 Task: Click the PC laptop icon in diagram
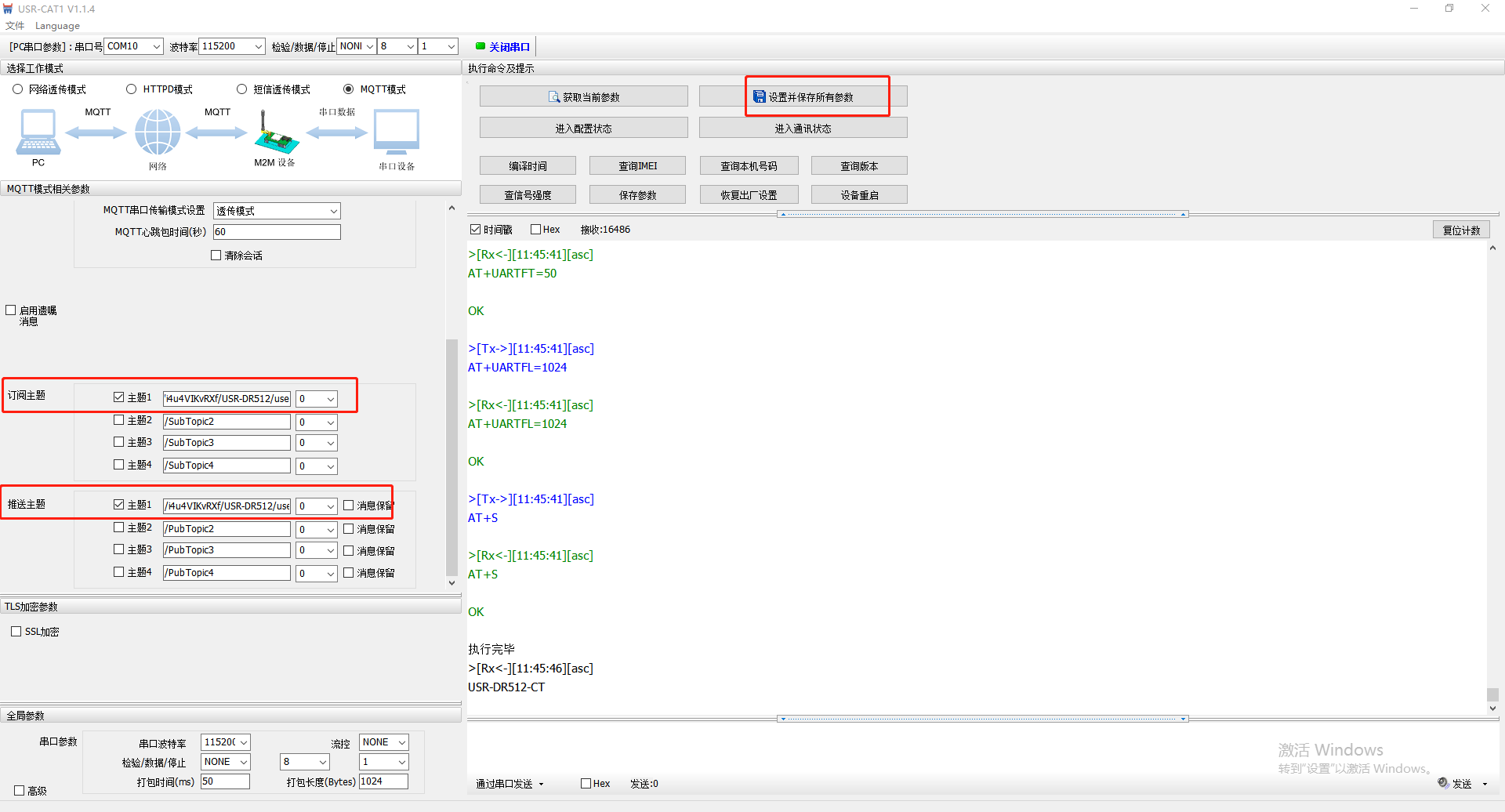pyautogui.click(x=38, y=132)
